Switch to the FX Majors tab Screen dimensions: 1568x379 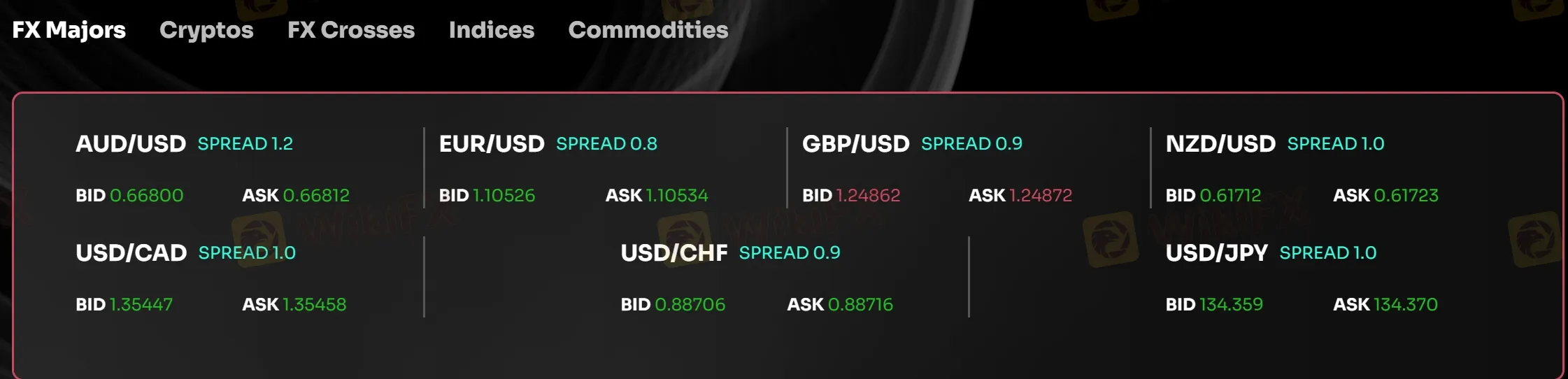point(69,30)
